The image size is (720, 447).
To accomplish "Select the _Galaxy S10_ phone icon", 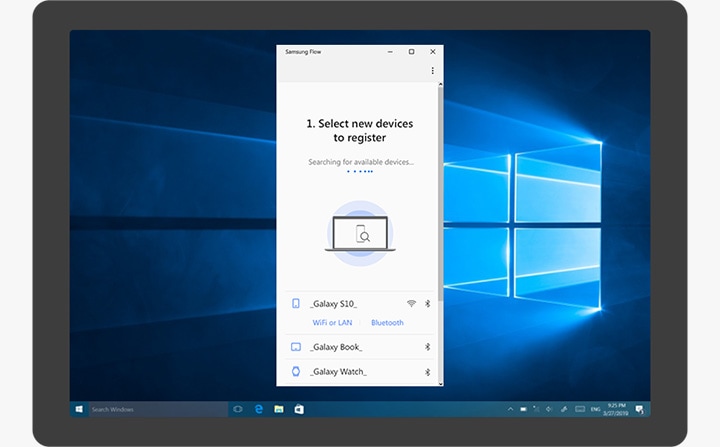I will (296, 303).
